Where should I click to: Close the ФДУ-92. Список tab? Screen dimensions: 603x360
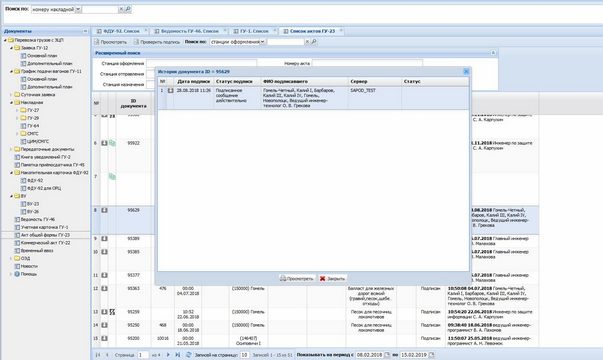coord(145,30)
